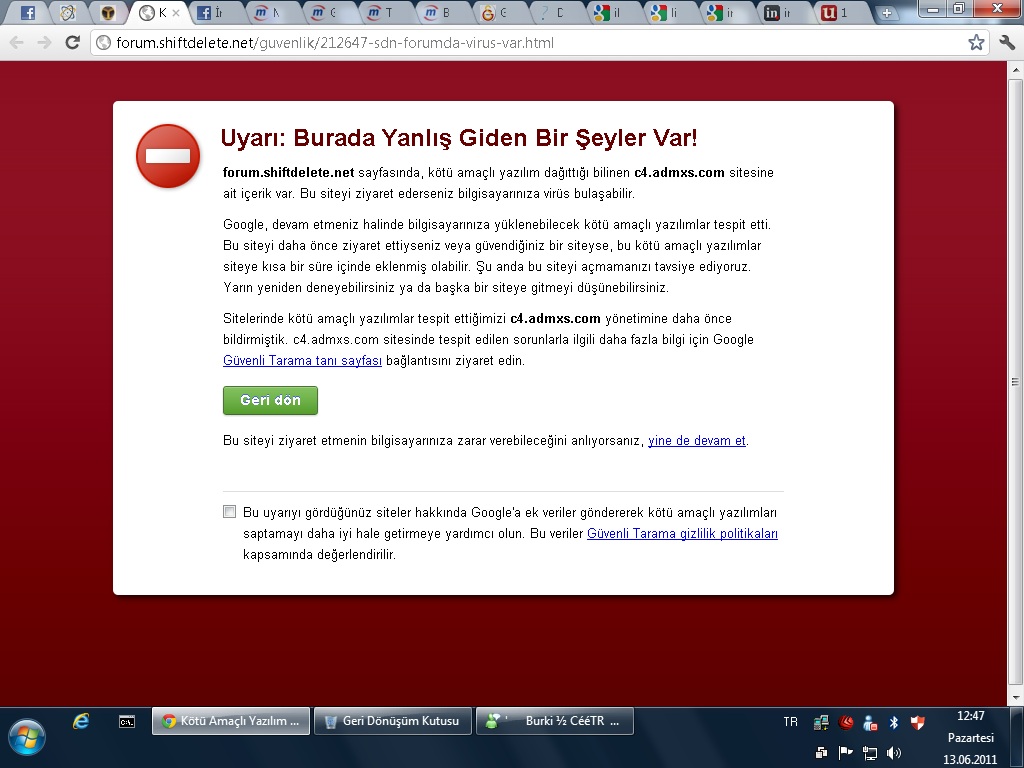
Task: Click the page scrollbar up arrow
Action: click(1016, 69)
